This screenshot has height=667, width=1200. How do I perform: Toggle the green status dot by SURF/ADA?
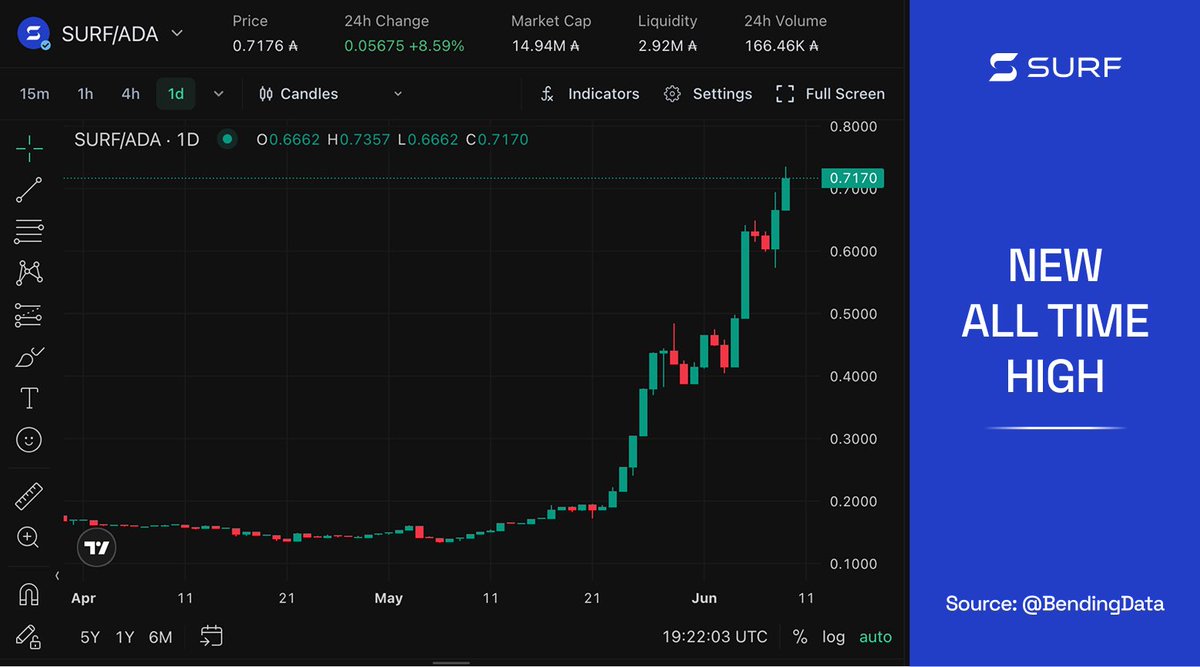227,140
